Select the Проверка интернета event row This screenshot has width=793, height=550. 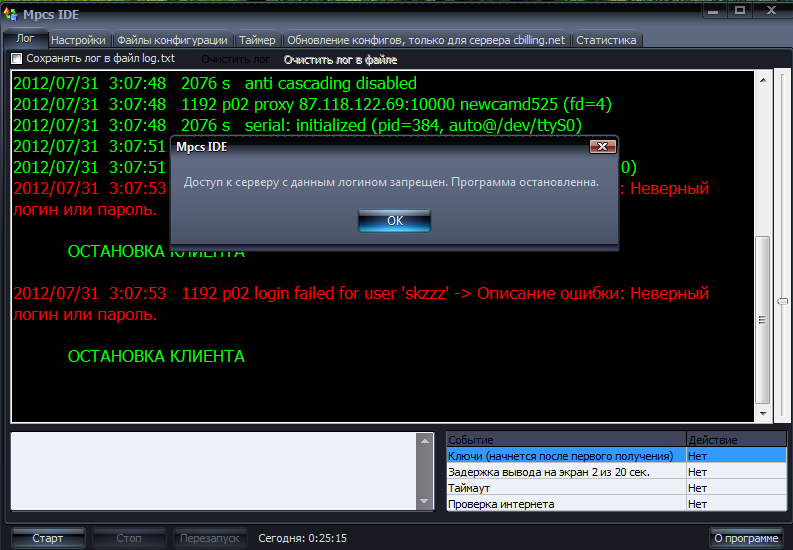click(x=566, y=504)
